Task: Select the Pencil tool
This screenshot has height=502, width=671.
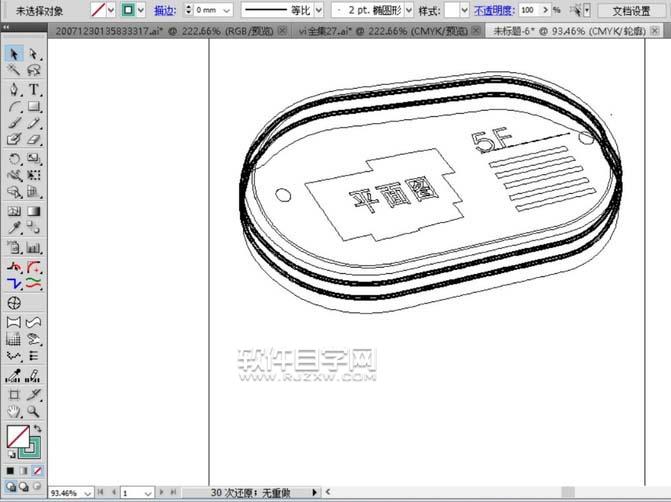Action: [33, 123]
